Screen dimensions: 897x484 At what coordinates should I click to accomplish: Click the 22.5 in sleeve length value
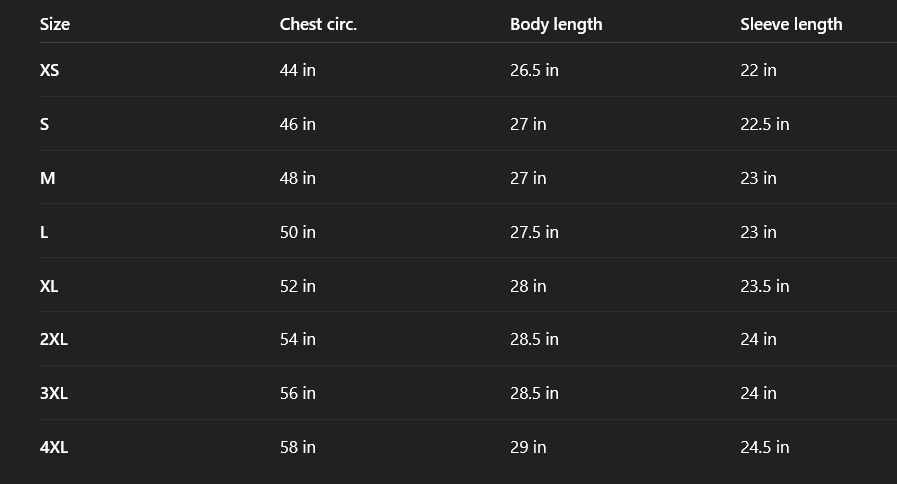click(765, 124)
